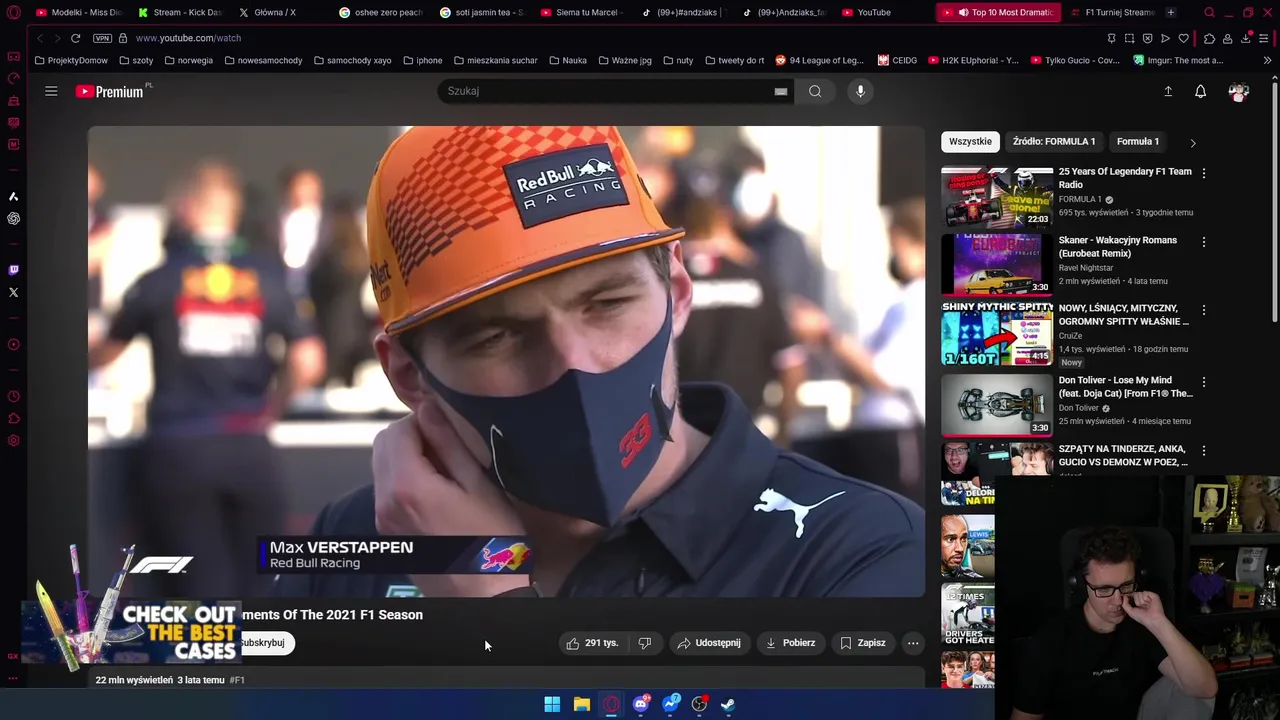The image size is (1280, 720).
Task: Open the norwegia bookmark folder
Action: [x=188, y=60]
